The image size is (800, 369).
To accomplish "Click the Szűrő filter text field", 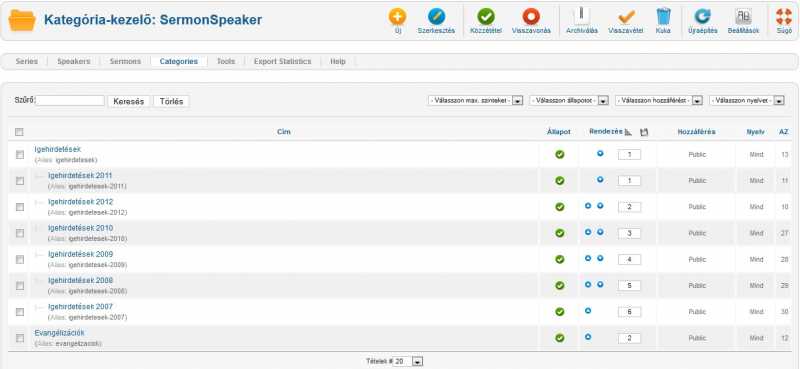I will (70, 101).
